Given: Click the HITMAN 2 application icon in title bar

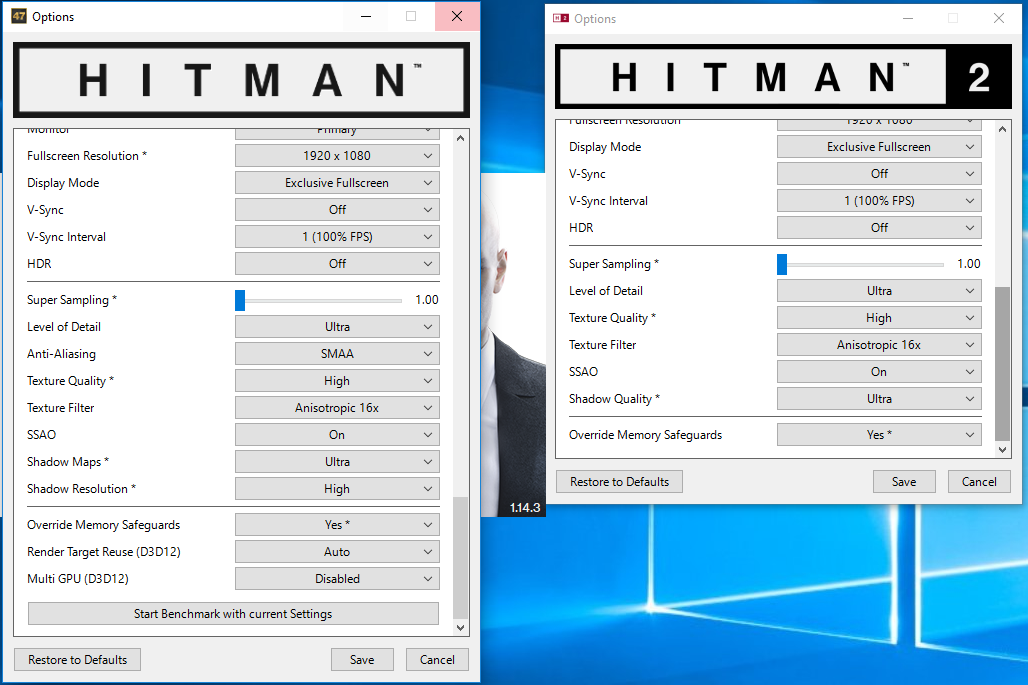Looking at the screenshot, I should 558,18.
